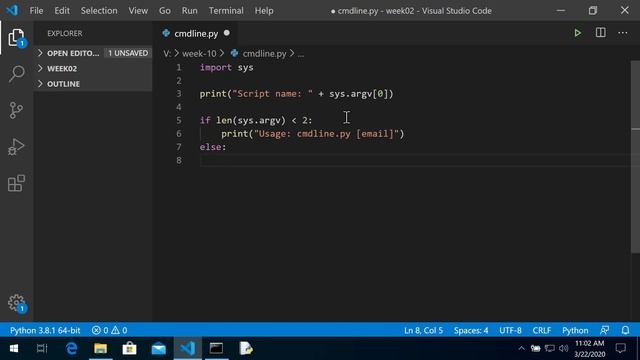The width and height of the screenshot is (640, 360).
Task: Open Task View on the taskbar
Action: (42, 349)
